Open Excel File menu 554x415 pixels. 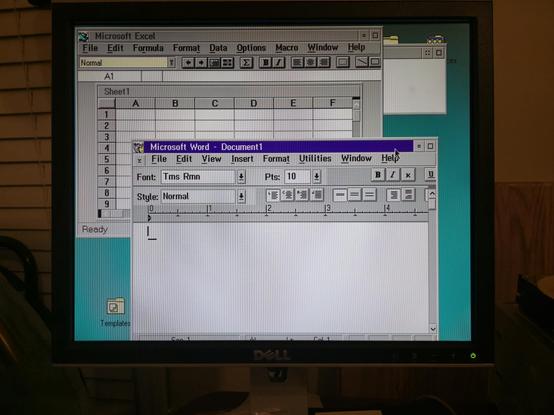90,48
